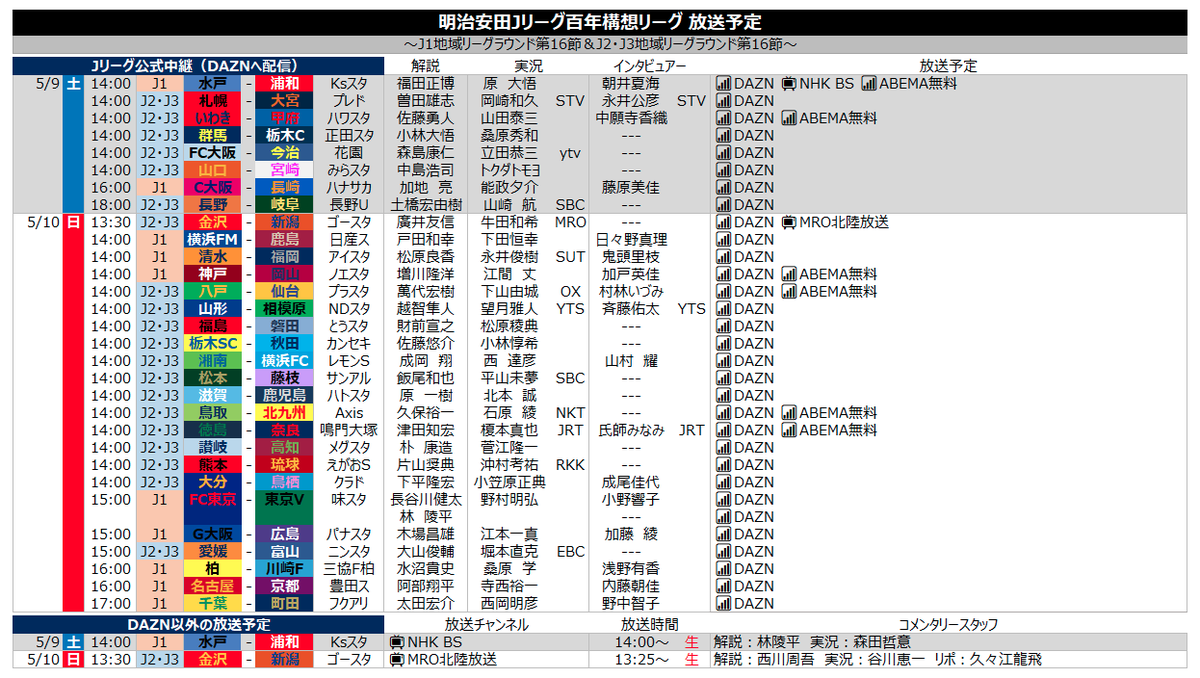Click the ABEMA無料 icon in the 神戸–岡山 row

click(x=790, y=274)
